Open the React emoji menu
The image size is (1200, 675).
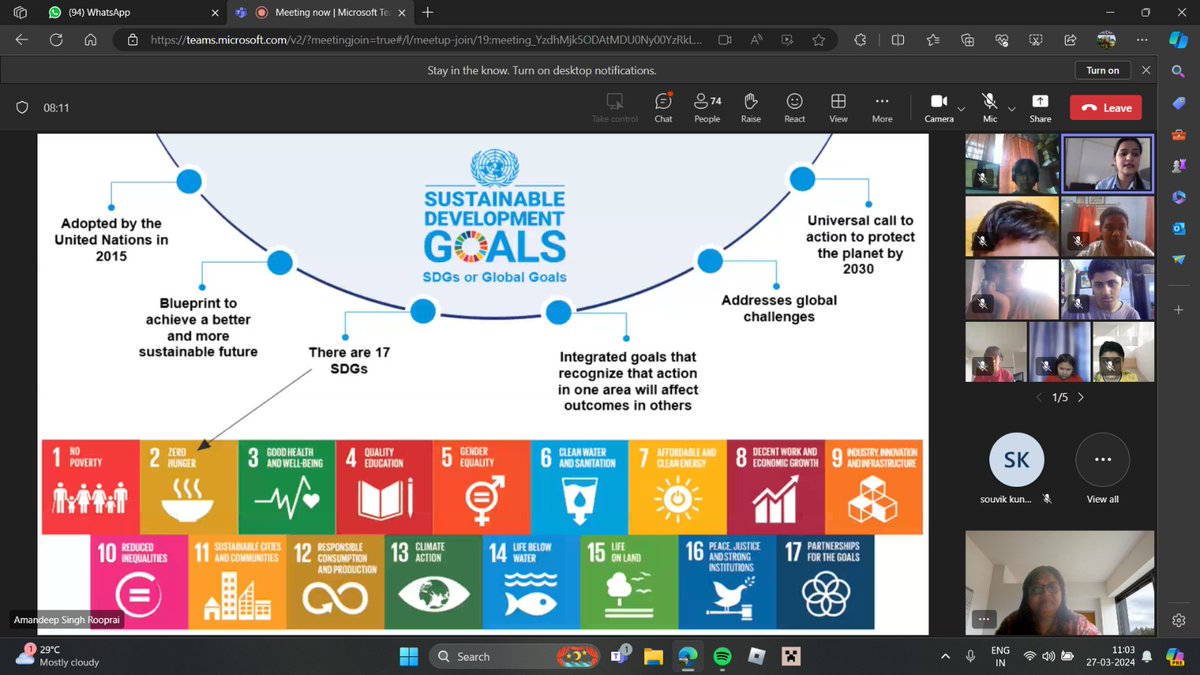[795, 107]
